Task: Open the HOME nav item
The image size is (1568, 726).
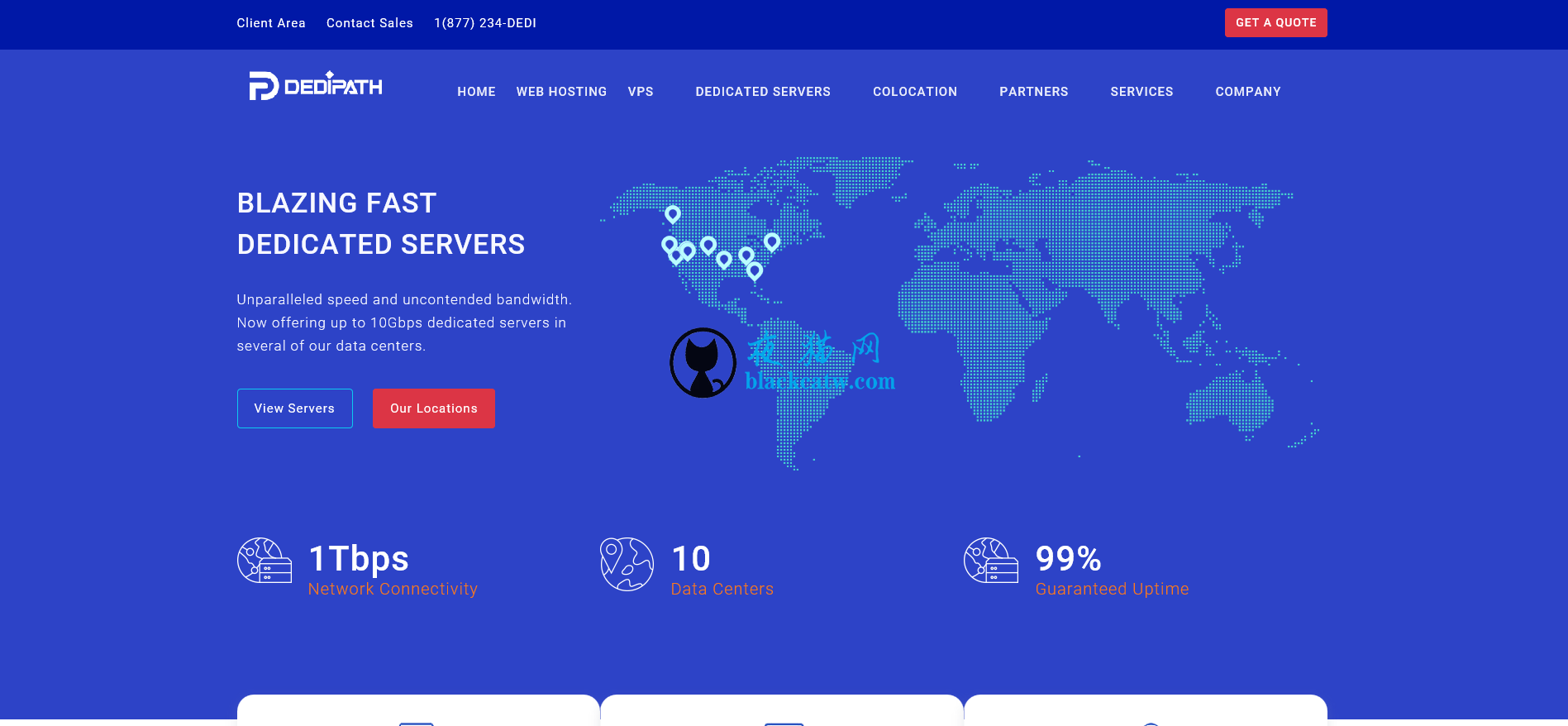Action: (x=476, y=92)
